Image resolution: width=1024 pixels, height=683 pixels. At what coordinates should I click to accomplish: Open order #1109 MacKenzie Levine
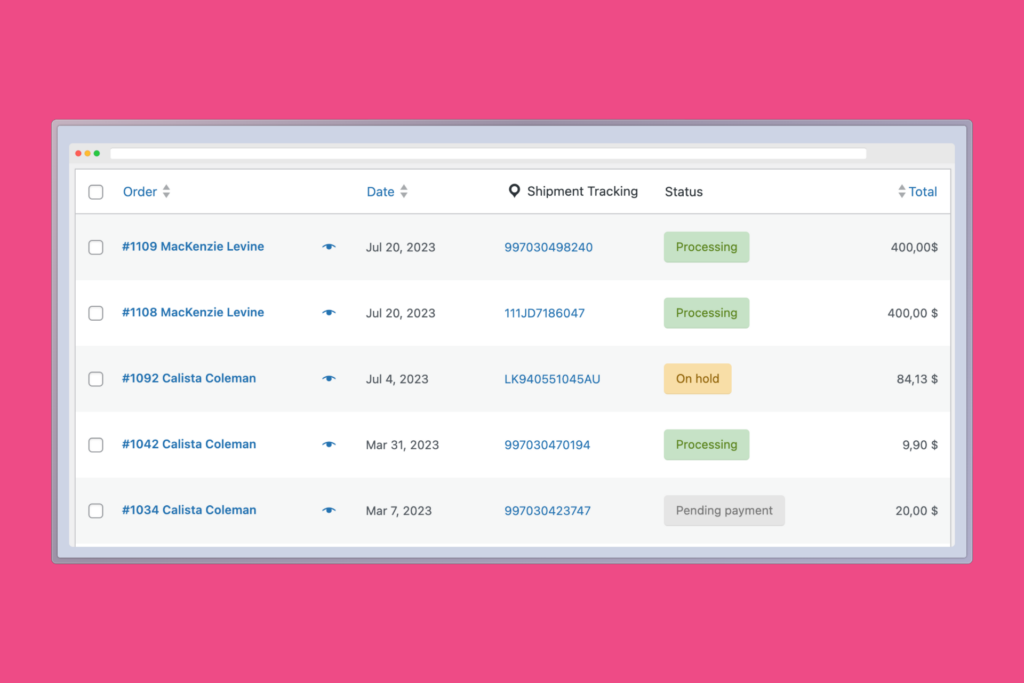coord(193,247)
